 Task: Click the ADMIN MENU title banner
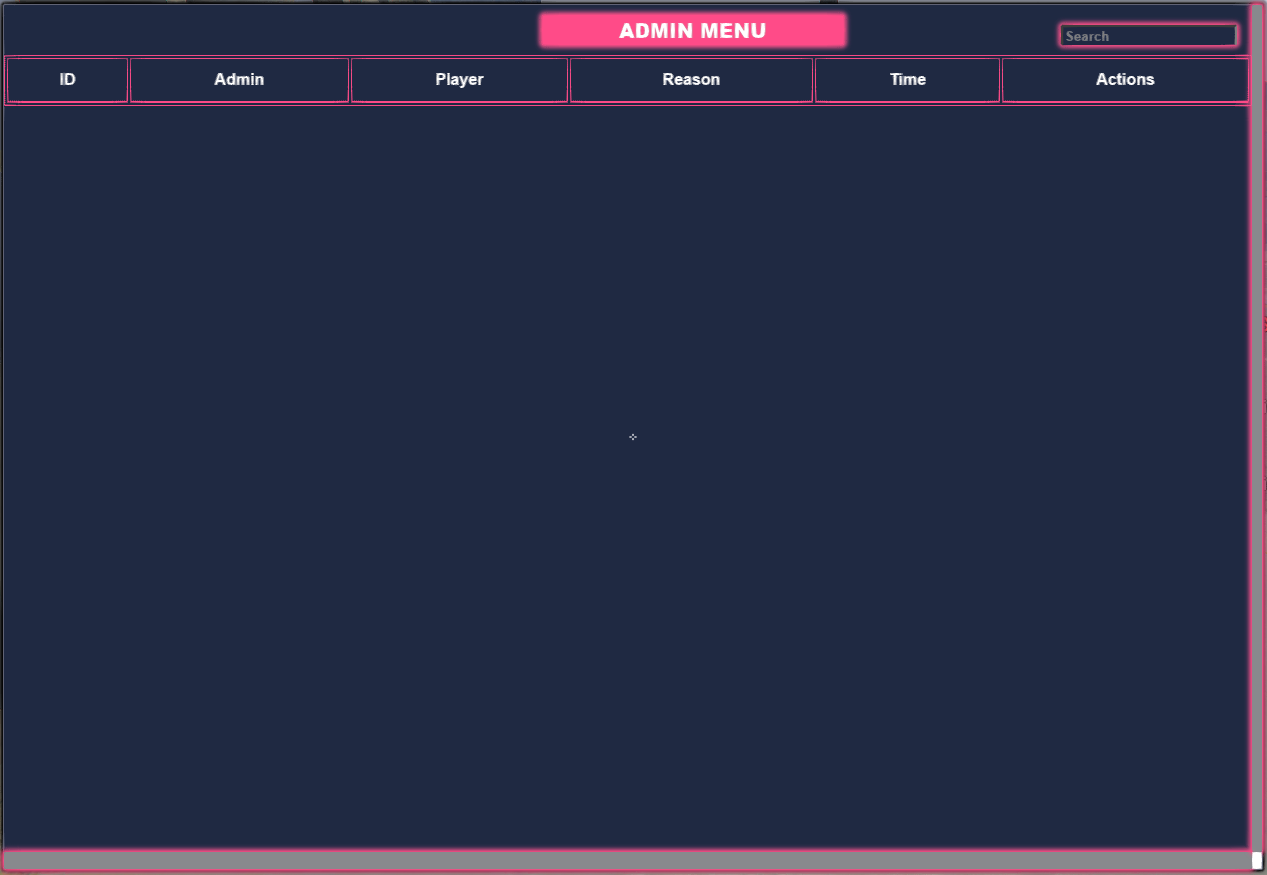[691, 30]
